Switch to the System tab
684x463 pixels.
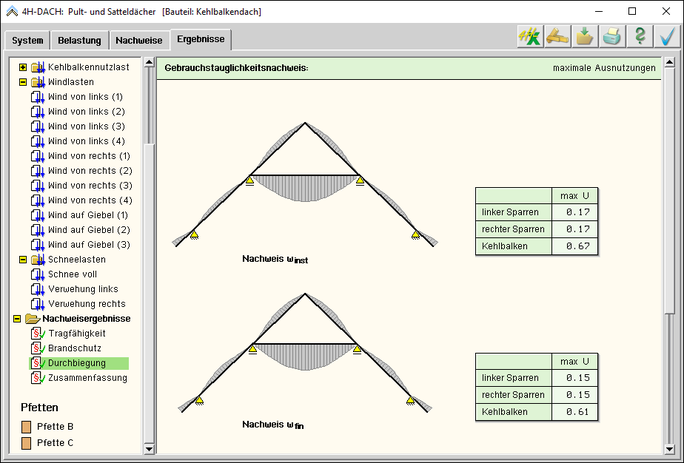coord(28,41)
